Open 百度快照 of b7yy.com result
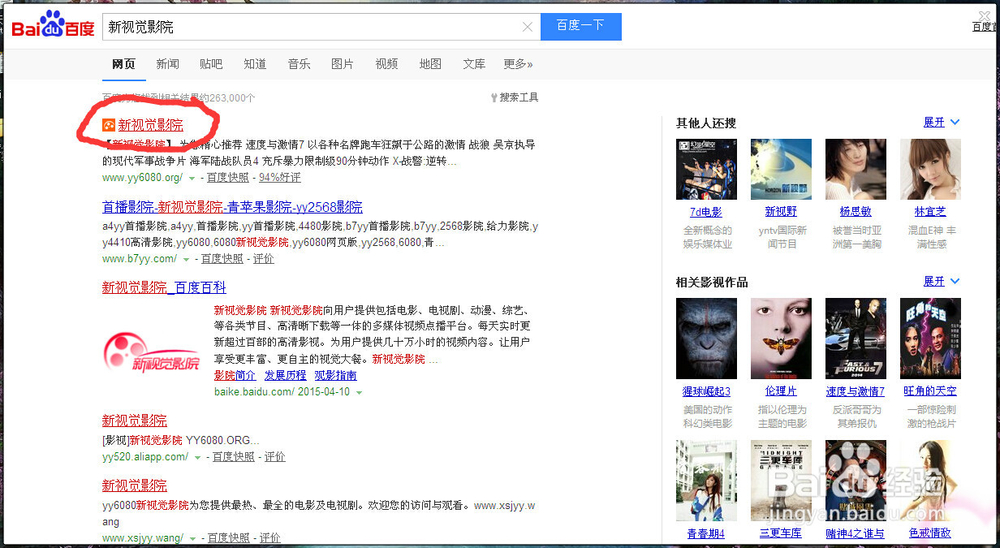 [222, 258]
